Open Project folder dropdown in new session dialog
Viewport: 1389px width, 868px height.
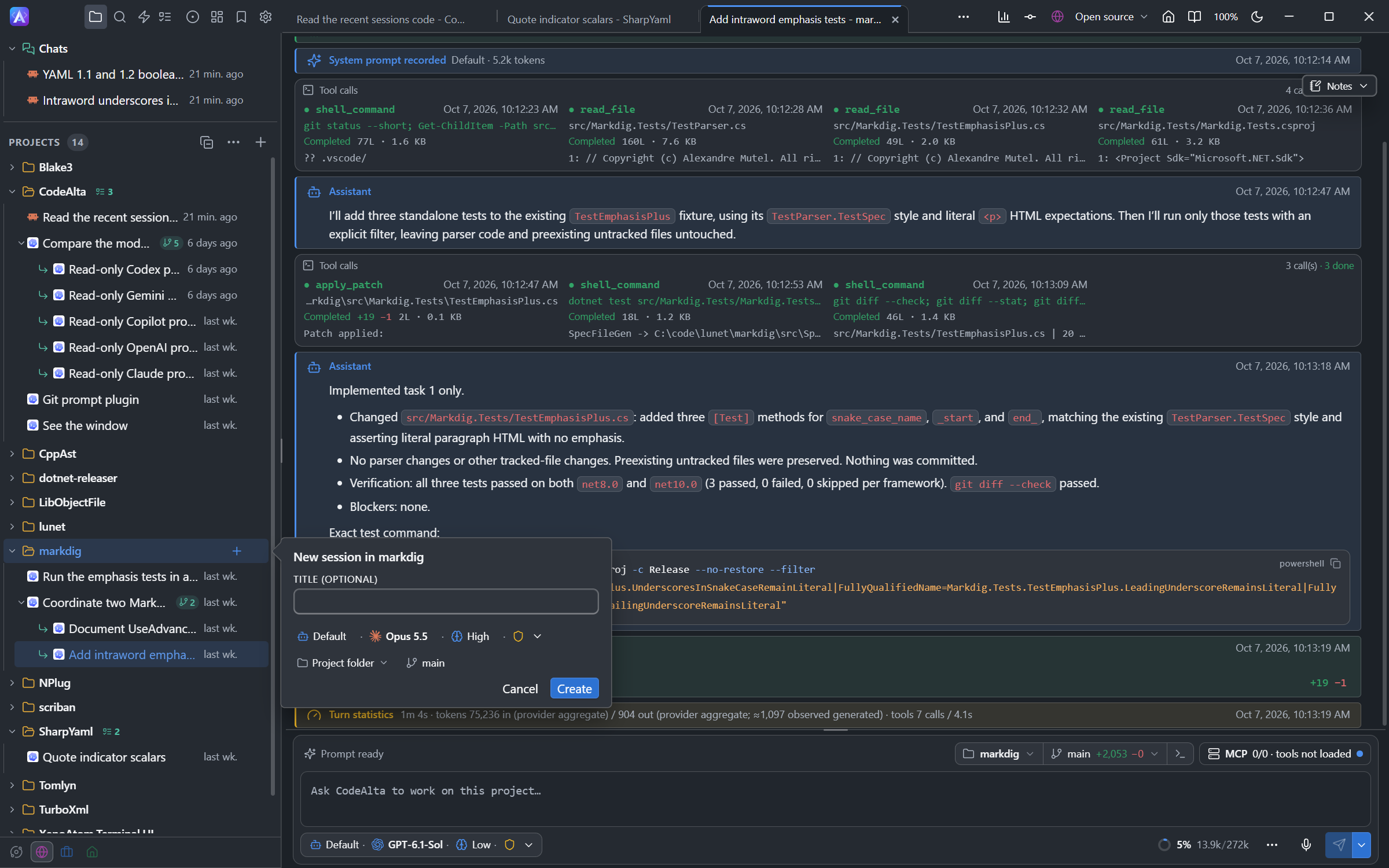pyautogui.click(x=342, y=663)
